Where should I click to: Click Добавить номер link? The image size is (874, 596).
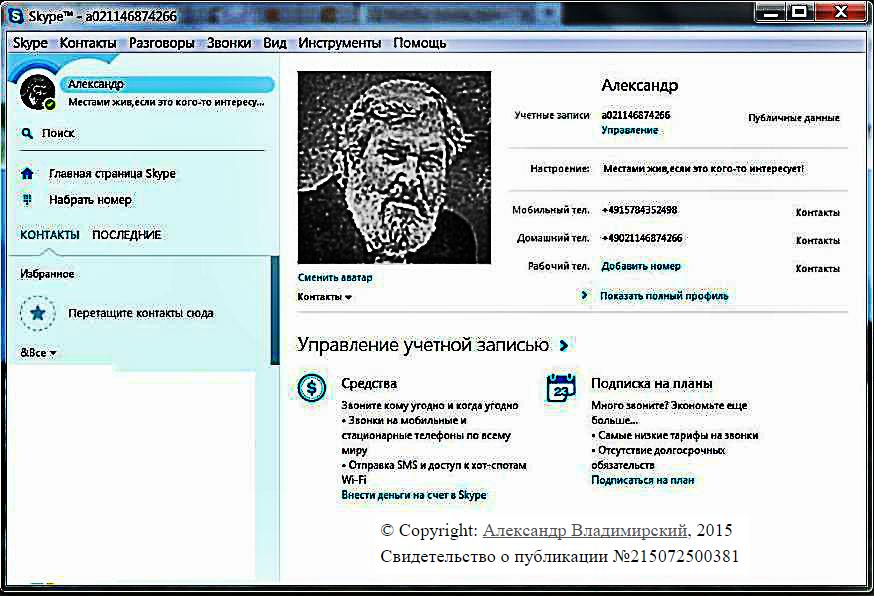(640, 266)
